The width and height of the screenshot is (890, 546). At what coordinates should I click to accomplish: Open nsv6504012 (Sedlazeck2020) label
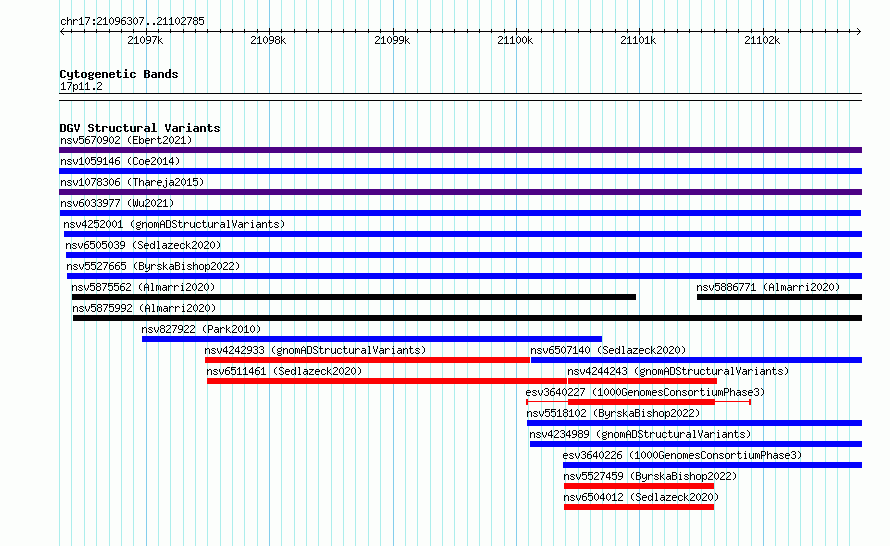(641, 497)
